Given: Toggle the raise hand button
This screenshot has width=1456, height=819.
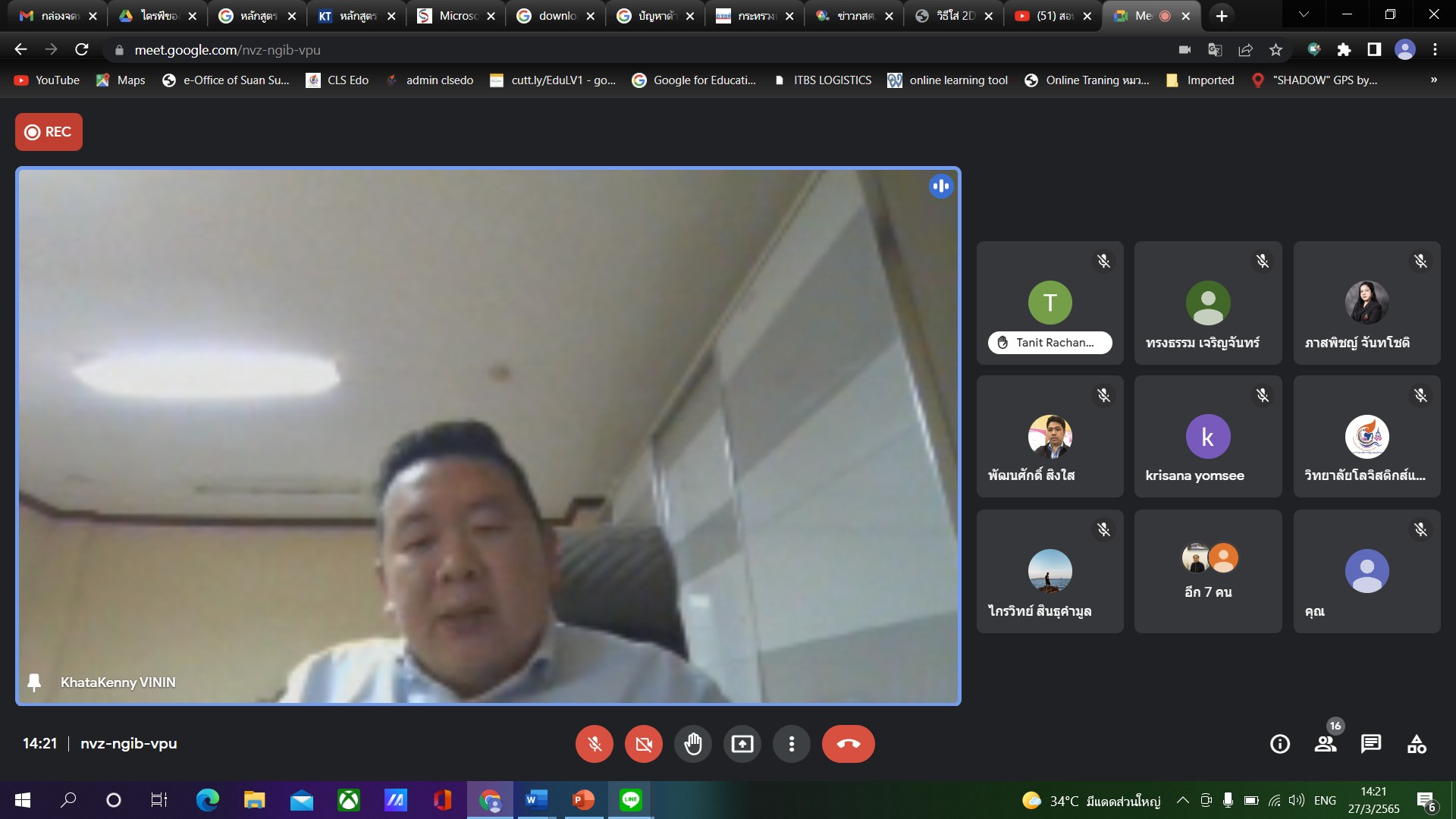Looking at the screenshot, I should (692, 744).
